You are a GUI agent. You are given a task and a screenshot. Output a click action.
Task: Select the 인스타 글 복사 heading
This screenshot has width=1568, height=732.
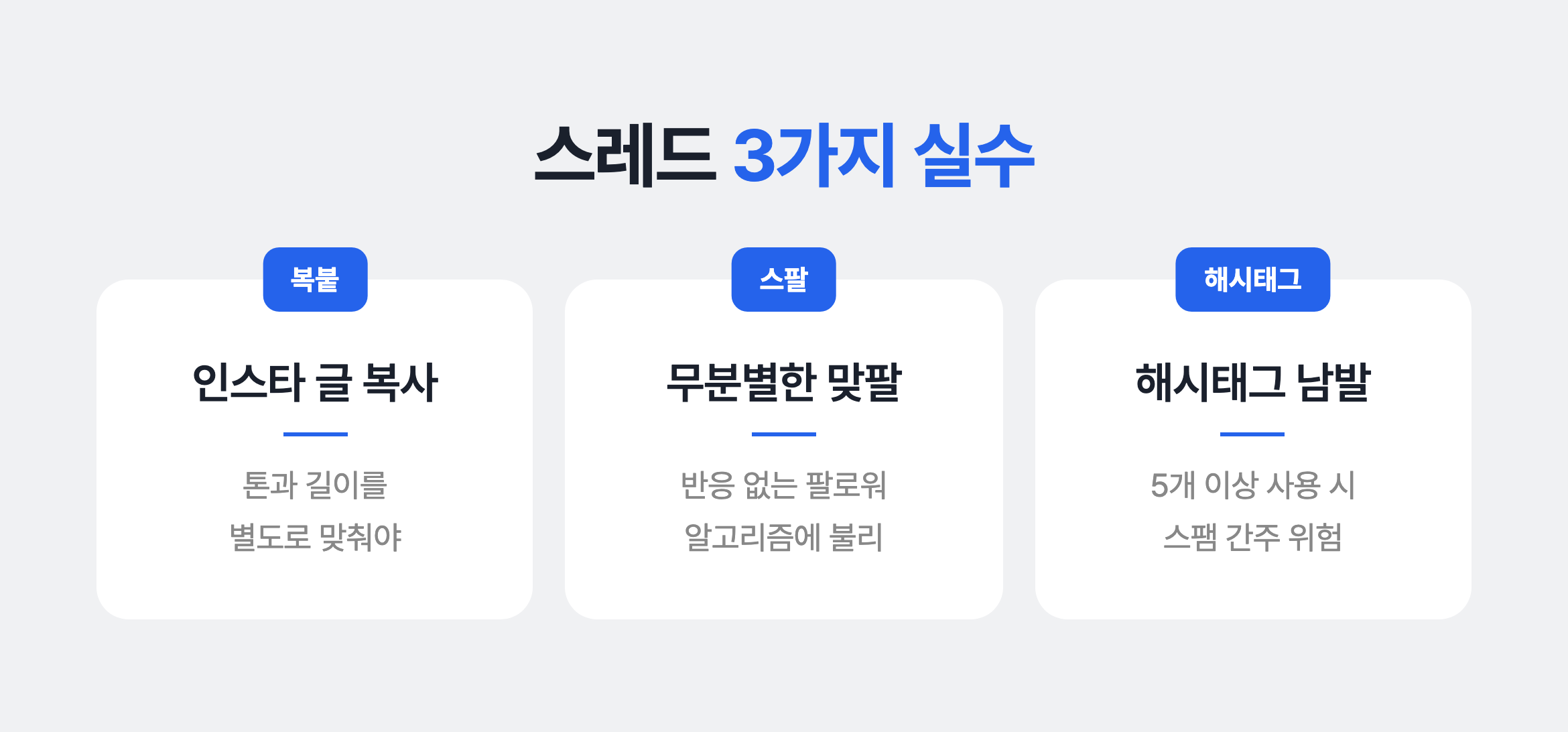pyautogui.click(x=315, y=383)
